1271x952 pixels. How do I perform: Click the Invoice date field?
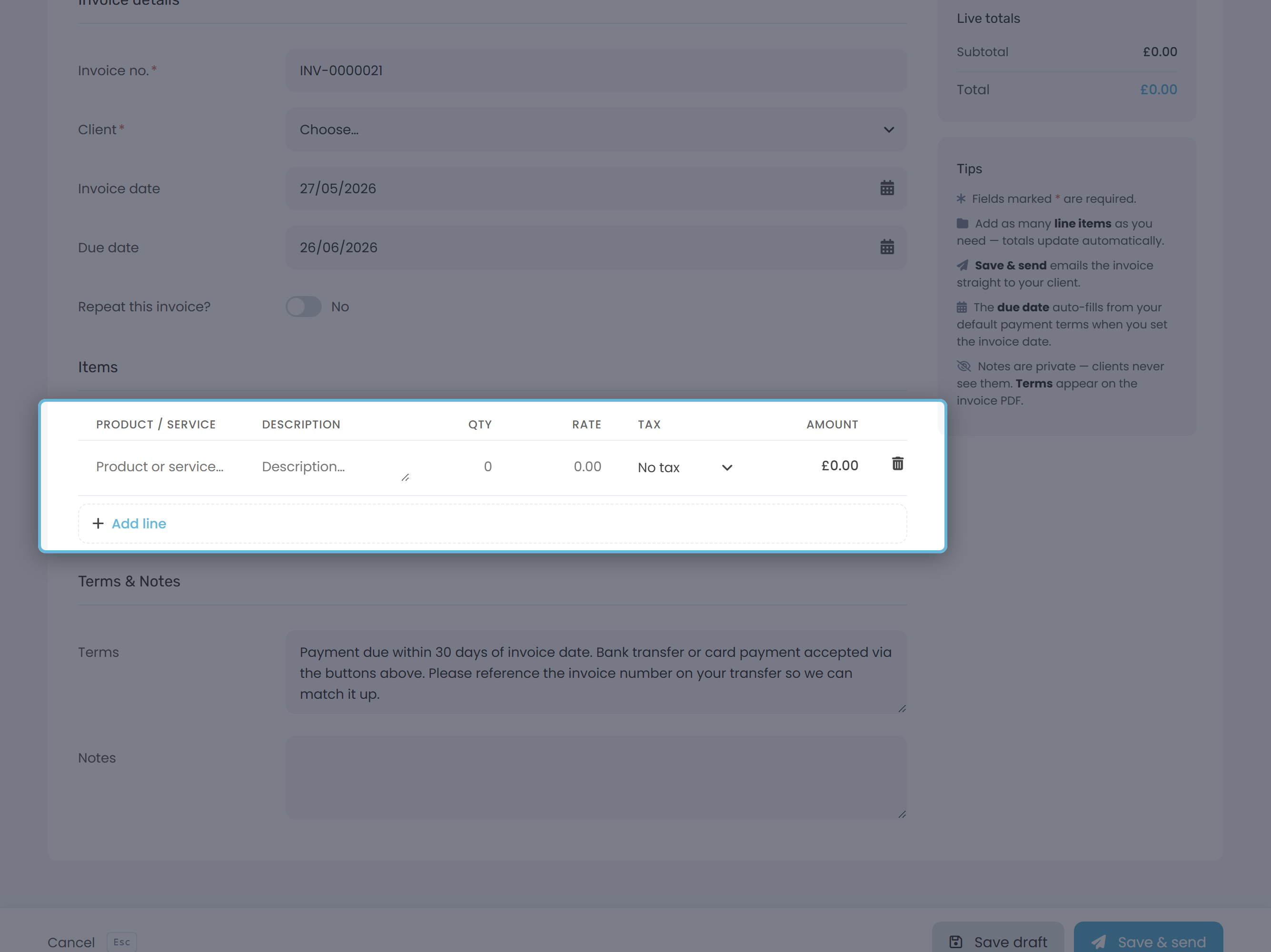pos(596,188)
